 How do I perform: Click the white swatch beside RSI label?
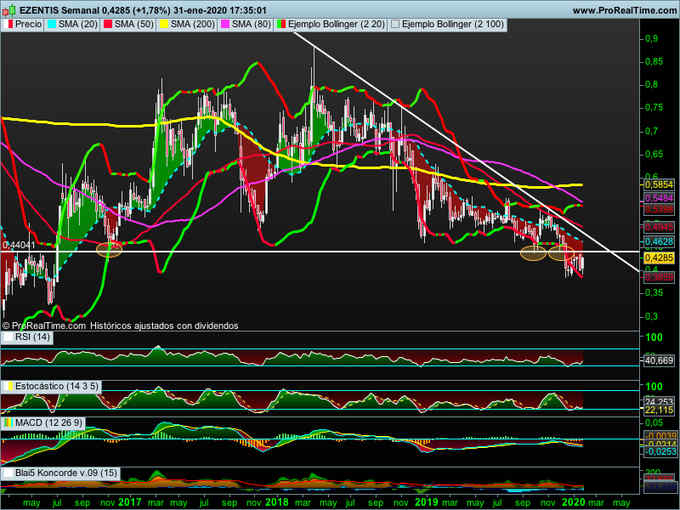pyautogui.click(x=8, y=337)
